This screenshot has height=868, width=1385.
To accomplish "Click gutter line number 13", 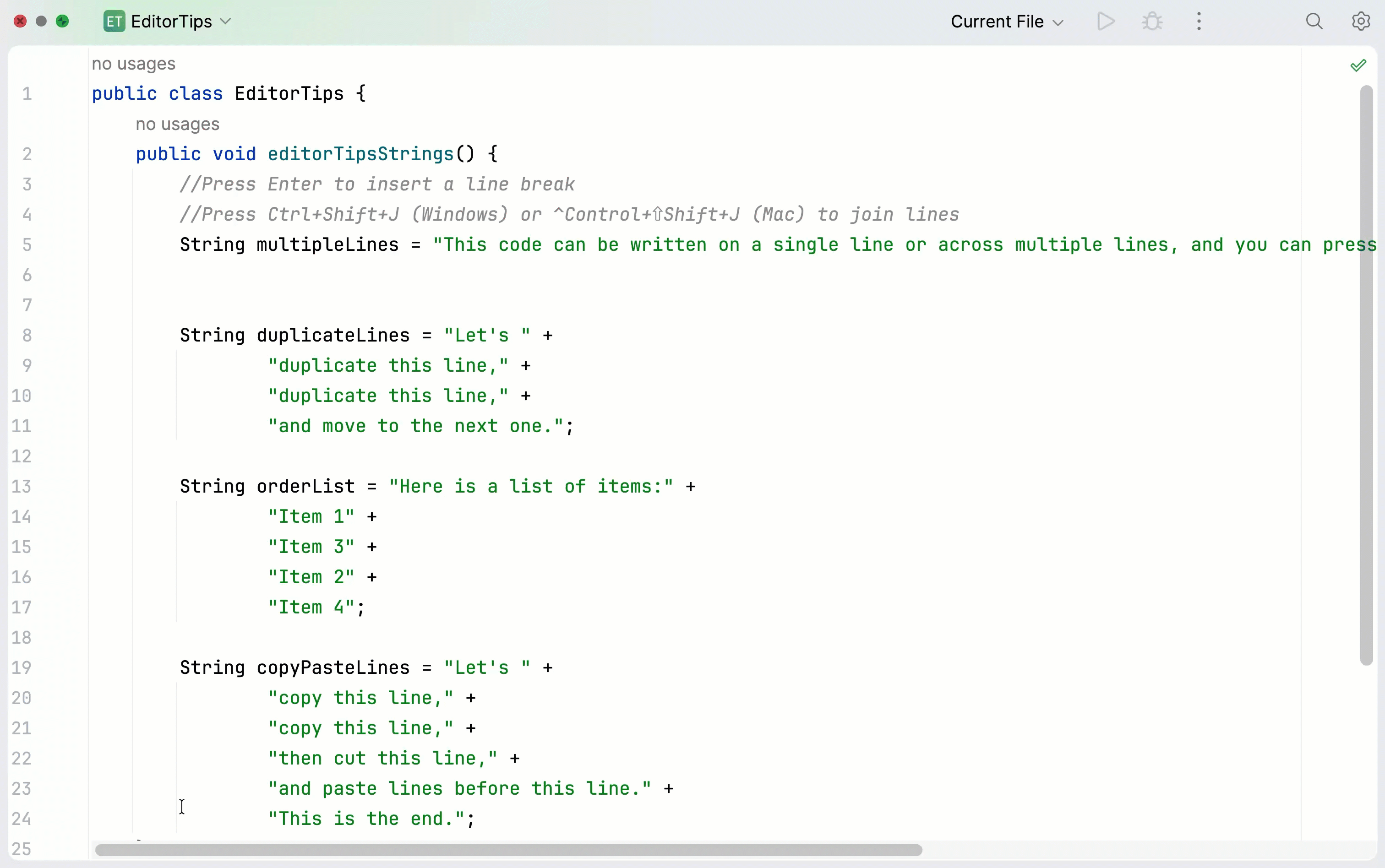I will 21,487.
